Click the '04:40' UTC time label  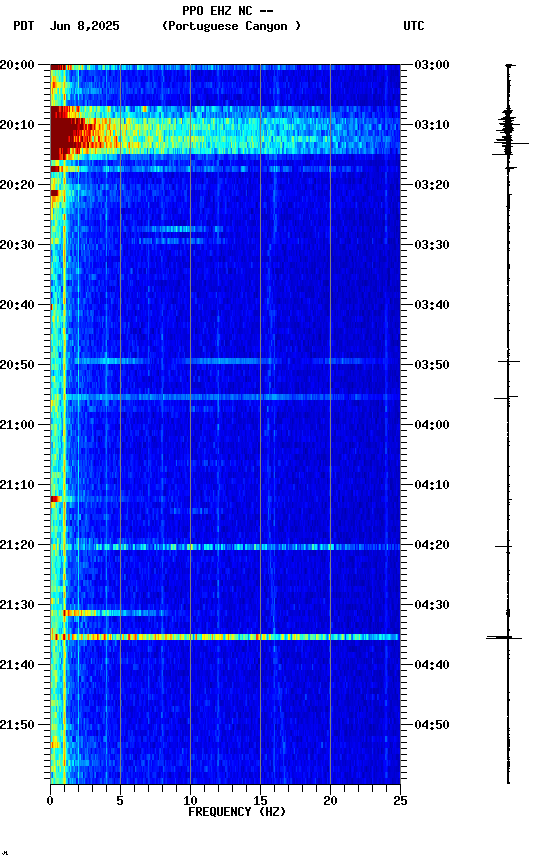(x=432, y=665)
